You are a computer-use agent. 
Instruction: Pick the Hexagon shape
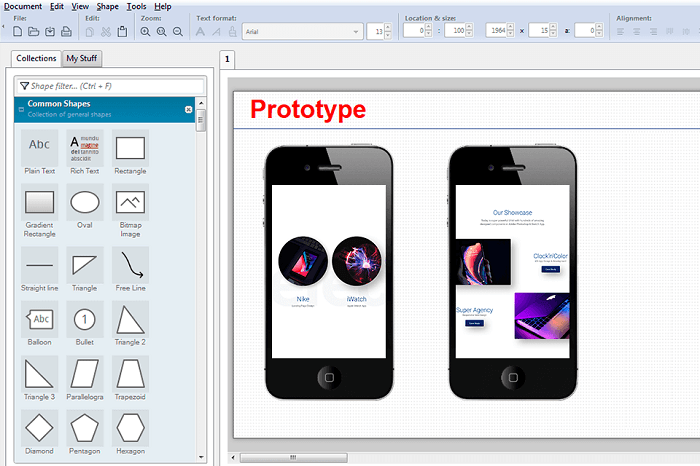coord(130,433)
